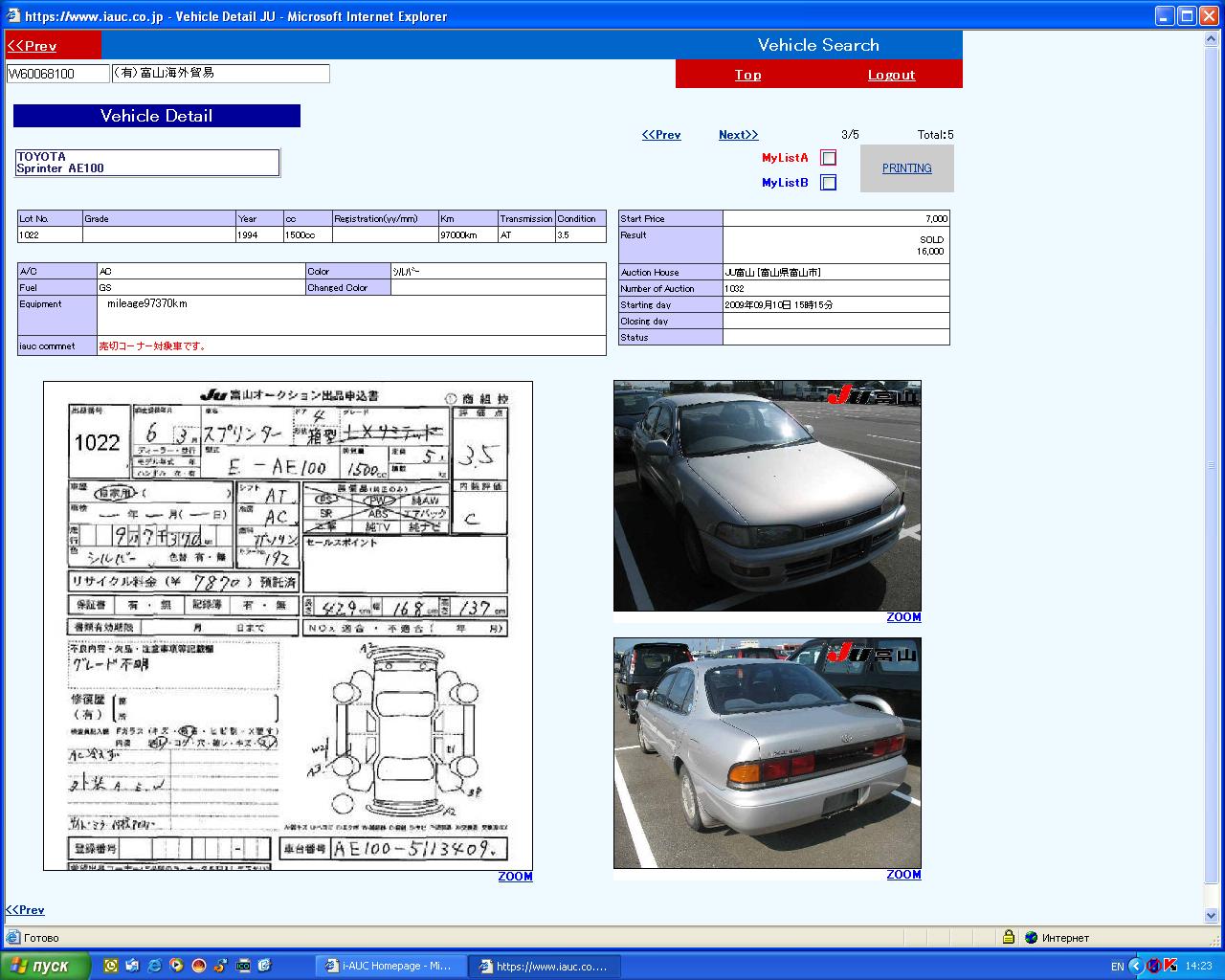Click the company name field 富山海外貿易

point(221,74)
